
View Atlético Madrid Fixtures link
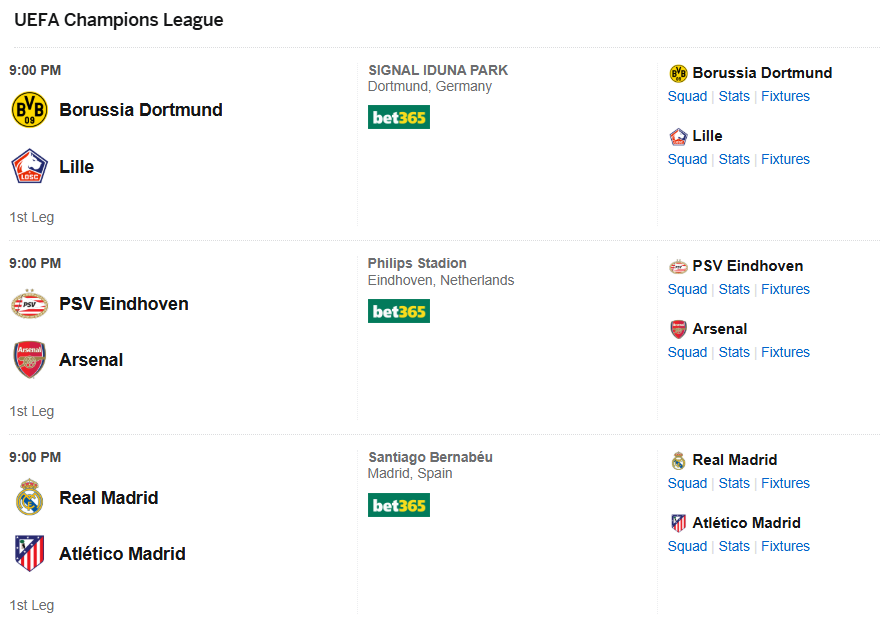coord(785,546)
